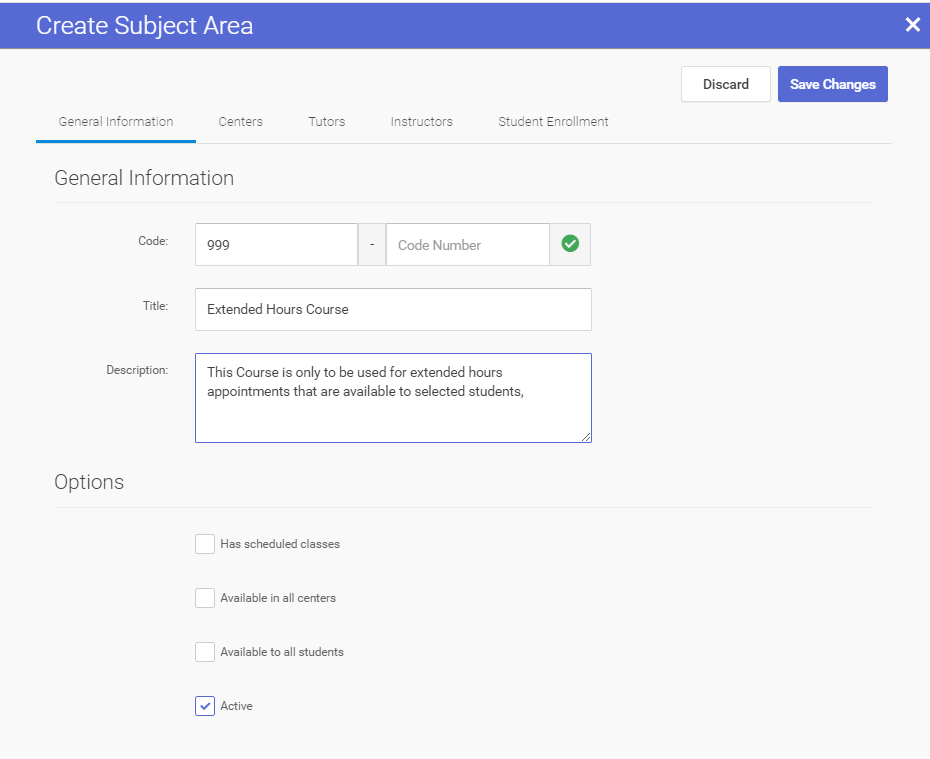Close the Create Subject Area dialog

click(912, 25)
